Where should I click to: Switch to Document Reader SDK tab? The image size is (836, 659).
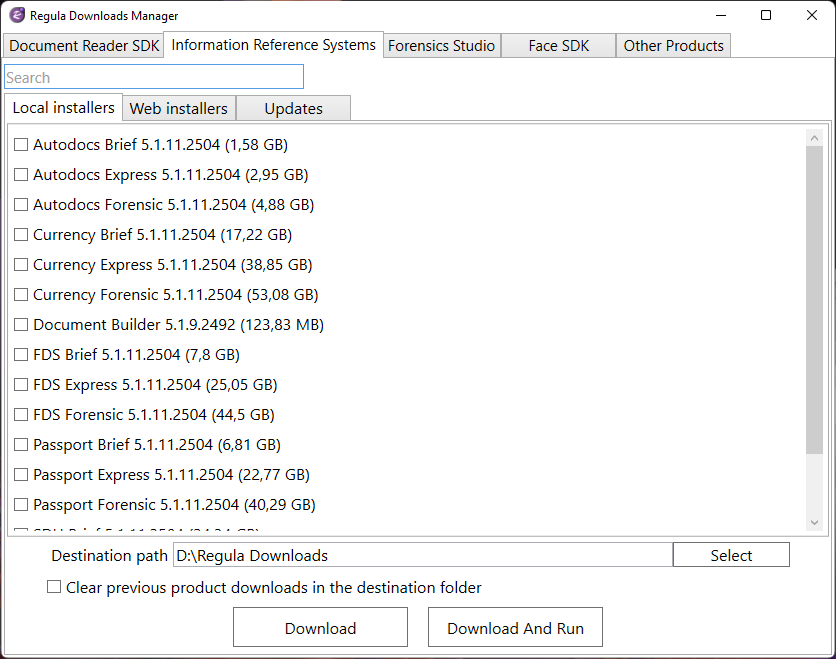click(84, 46)
